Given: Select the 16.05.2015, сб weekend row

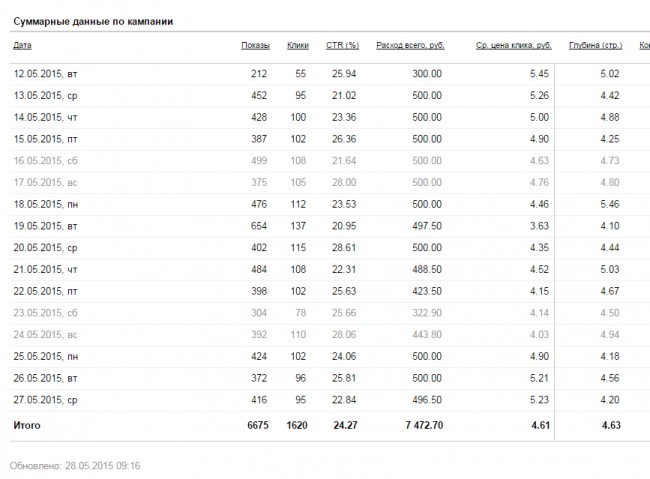Looking at the screenshot, I should click(x=330, y=161).
